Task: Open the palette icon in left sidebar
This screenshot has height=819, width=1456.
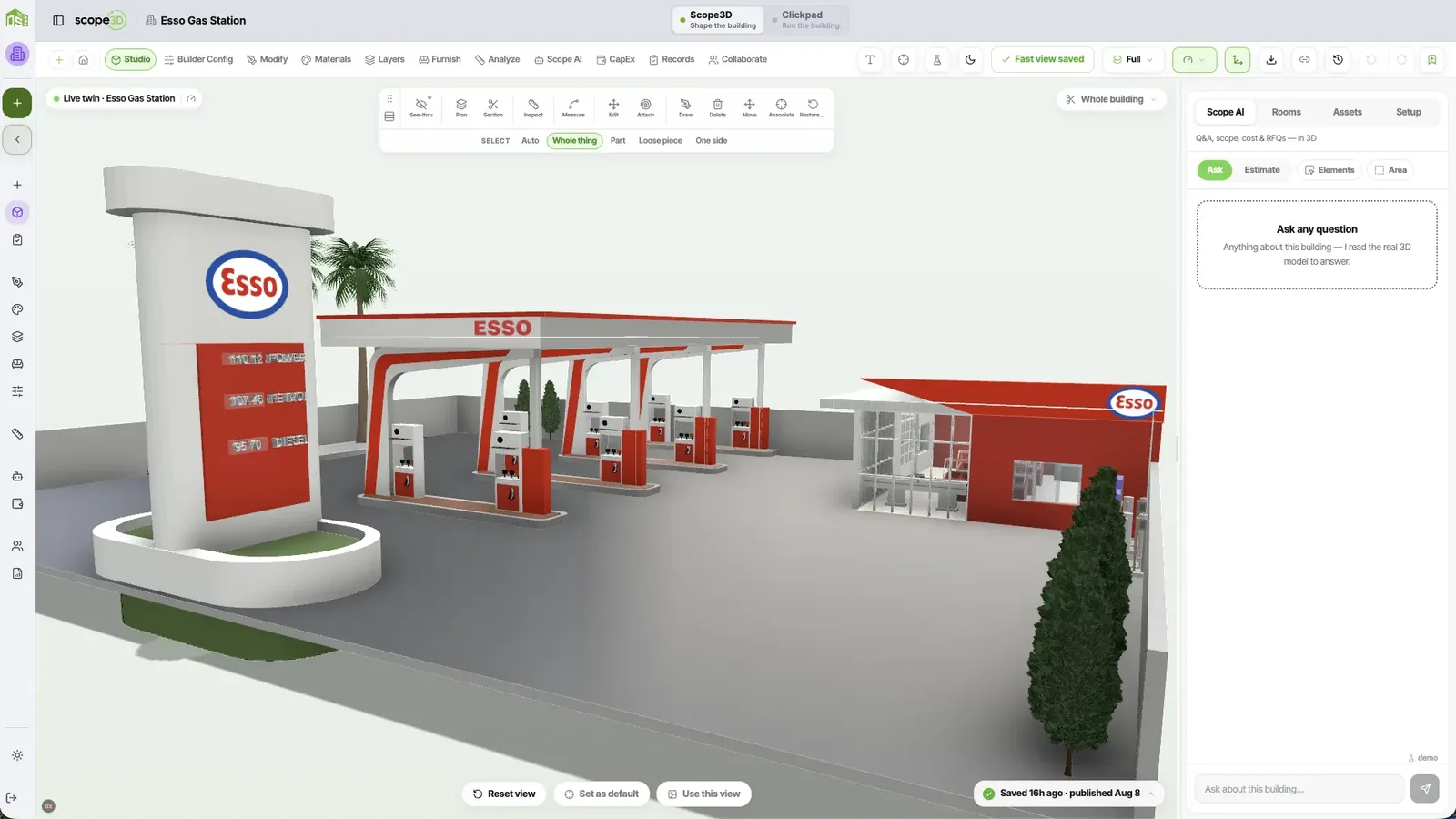Action: (x=17, y=309)
